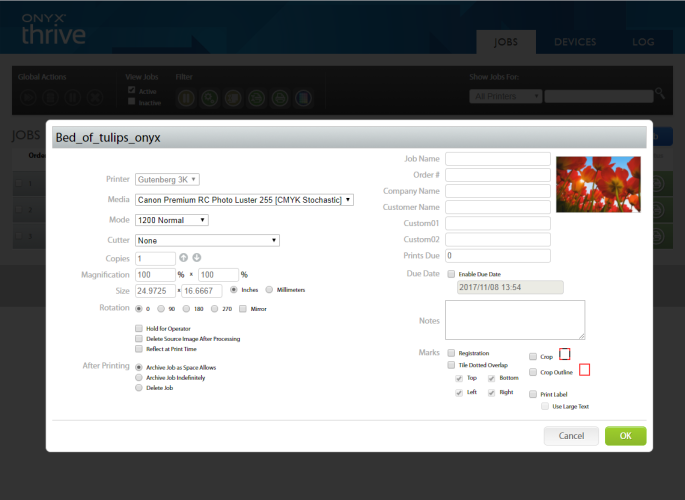685x500 pixels.
Task: Click the search magnifier icon by job filter
Action: pyautogui.click(x=659, y=93)
